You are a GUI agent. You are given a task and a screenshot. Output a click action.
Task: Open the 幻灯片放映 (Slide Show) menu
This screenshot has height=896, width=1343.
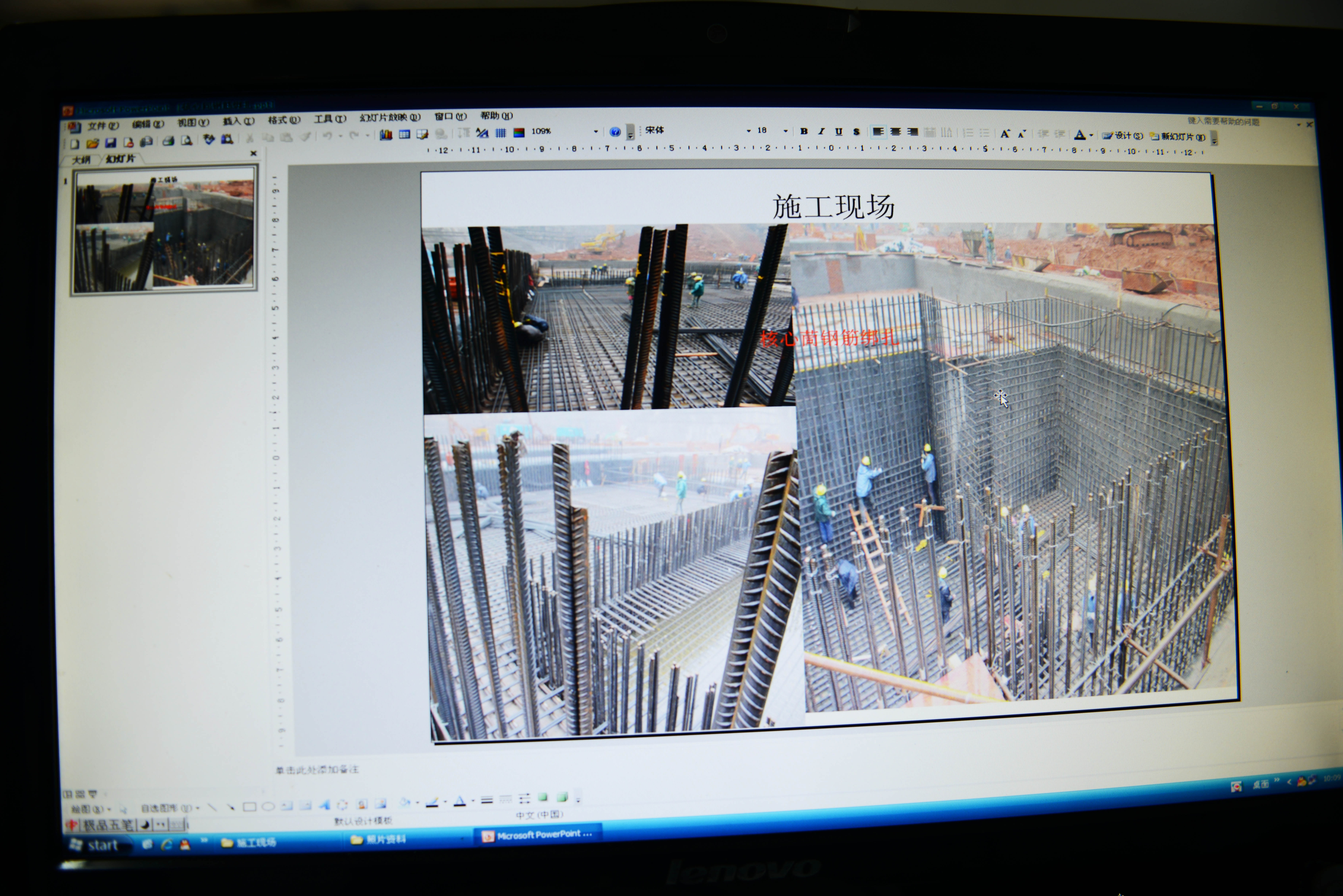tap(390, 117)
